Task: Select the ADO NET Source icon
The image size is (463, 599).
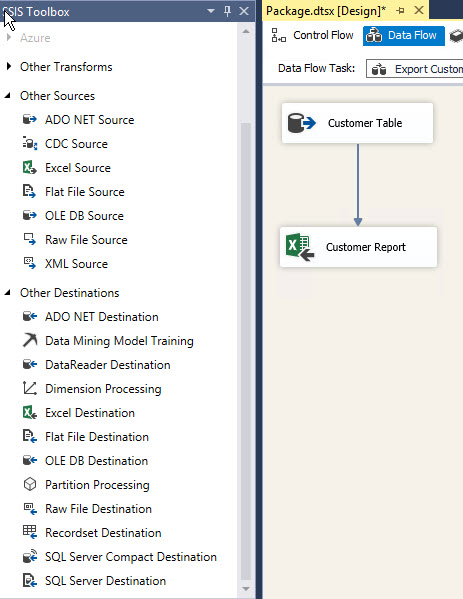Action: tap(29, 120)
